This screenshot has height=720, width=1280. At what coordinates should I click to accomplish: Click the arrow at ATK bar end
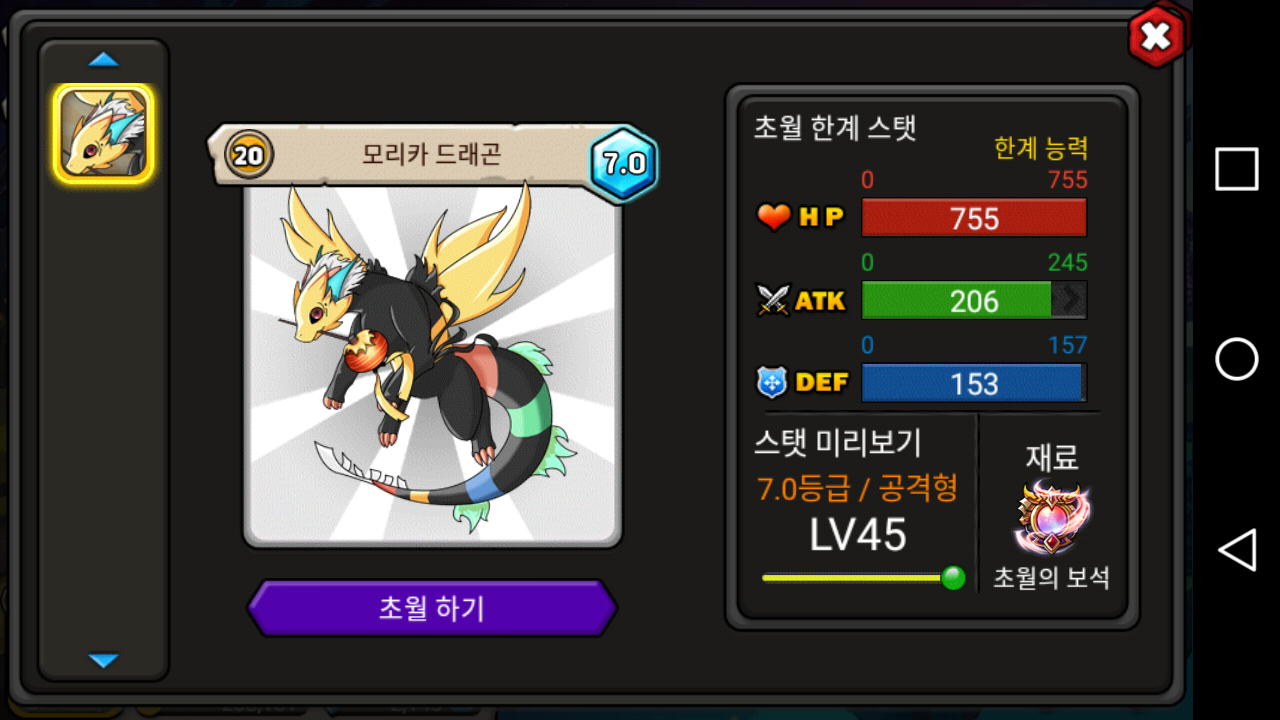[1070, 300]
